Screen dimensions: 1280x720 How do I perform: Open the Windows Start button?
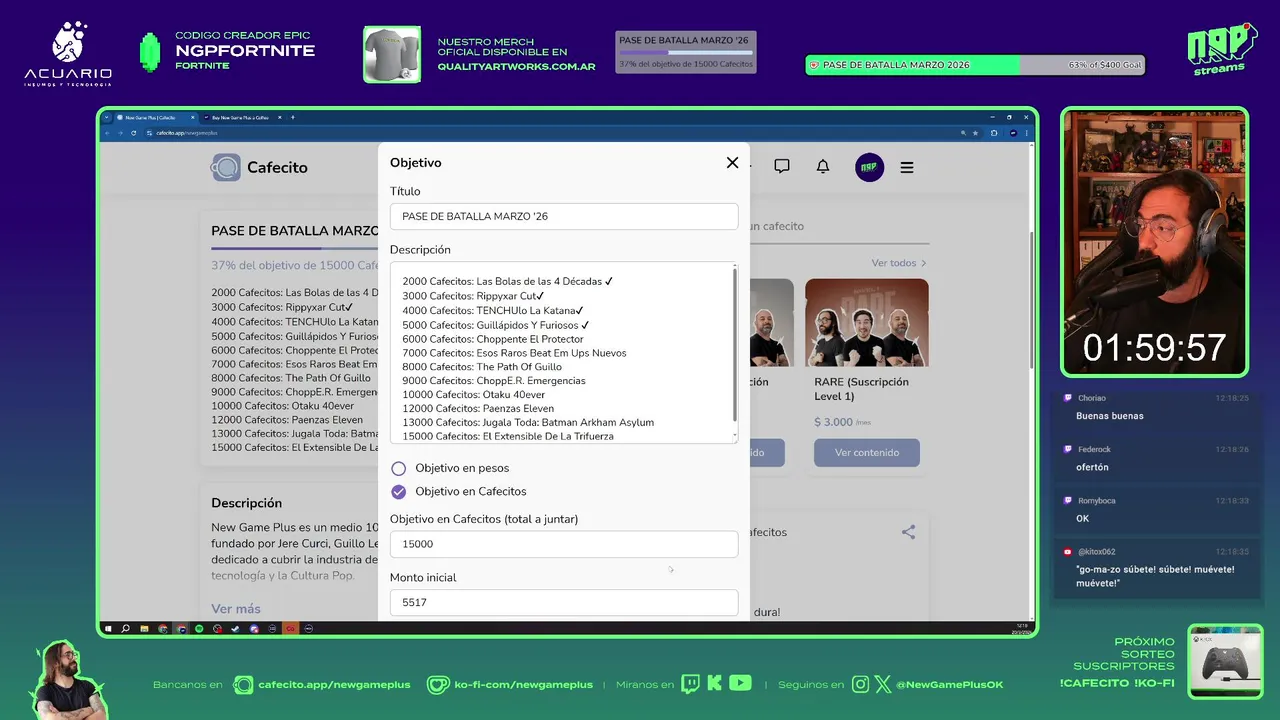pyautogui.click(x=108, y=629)
